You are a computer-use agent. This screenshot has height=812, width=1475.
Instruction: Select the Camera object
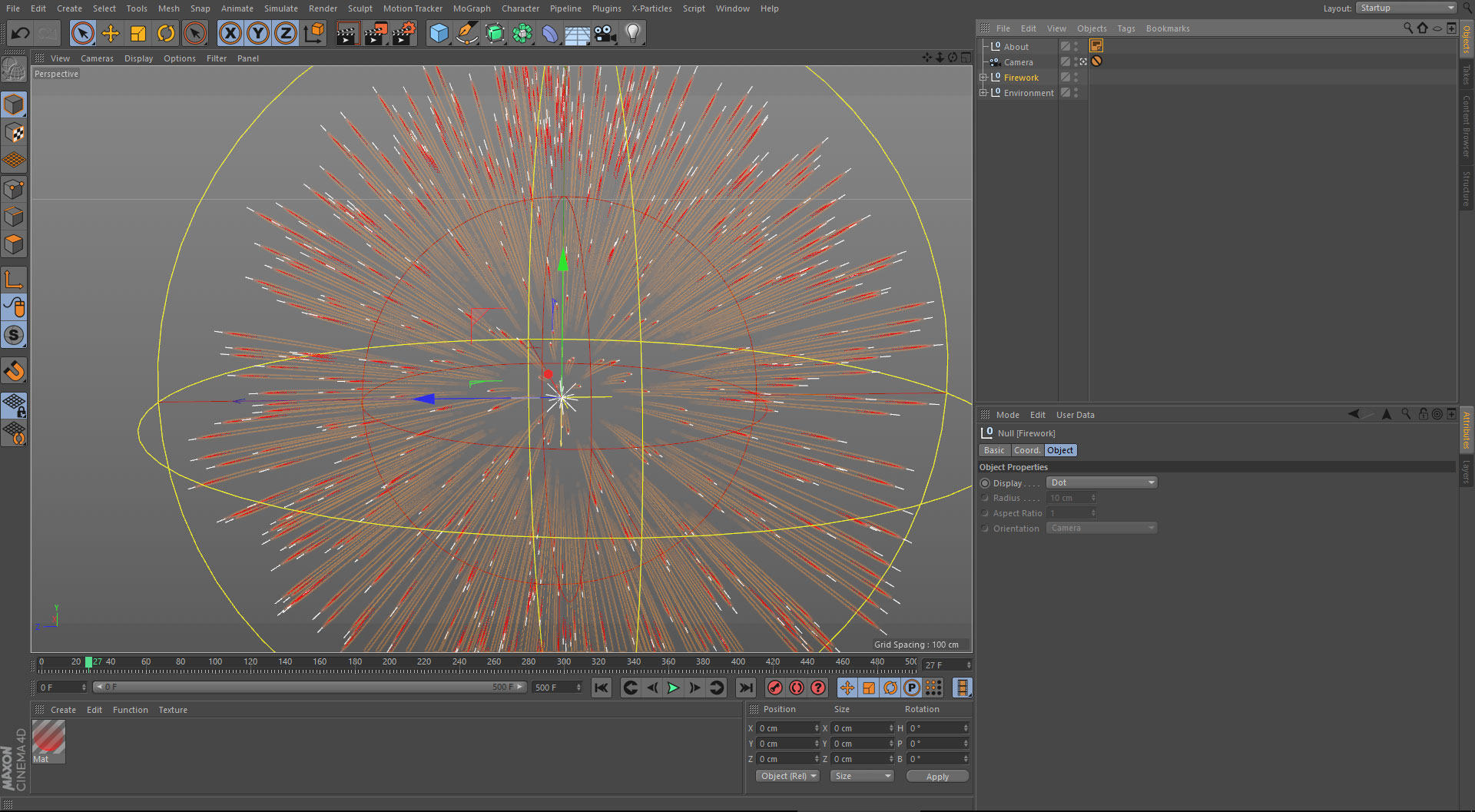click(x=1018, y=62)
